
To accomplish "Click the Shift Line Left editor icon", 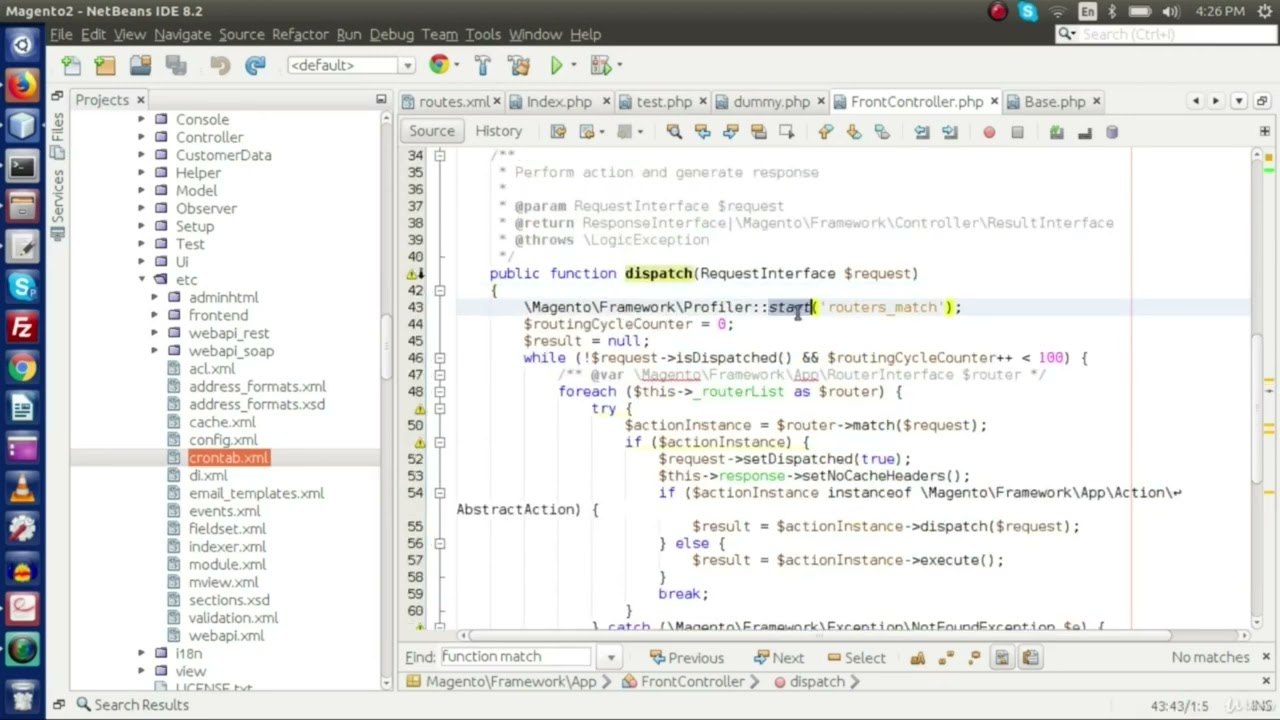I will coord(921,131).
